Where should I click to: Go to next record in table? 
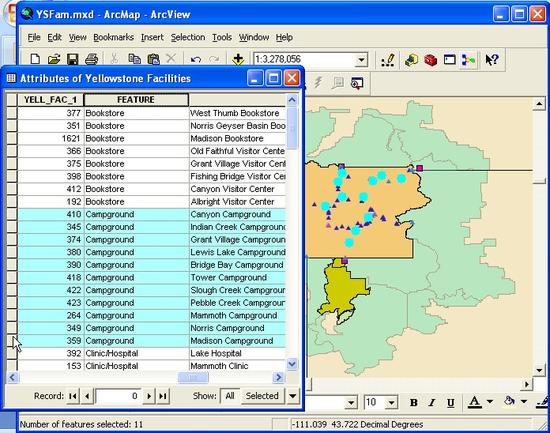coord(149,396)
